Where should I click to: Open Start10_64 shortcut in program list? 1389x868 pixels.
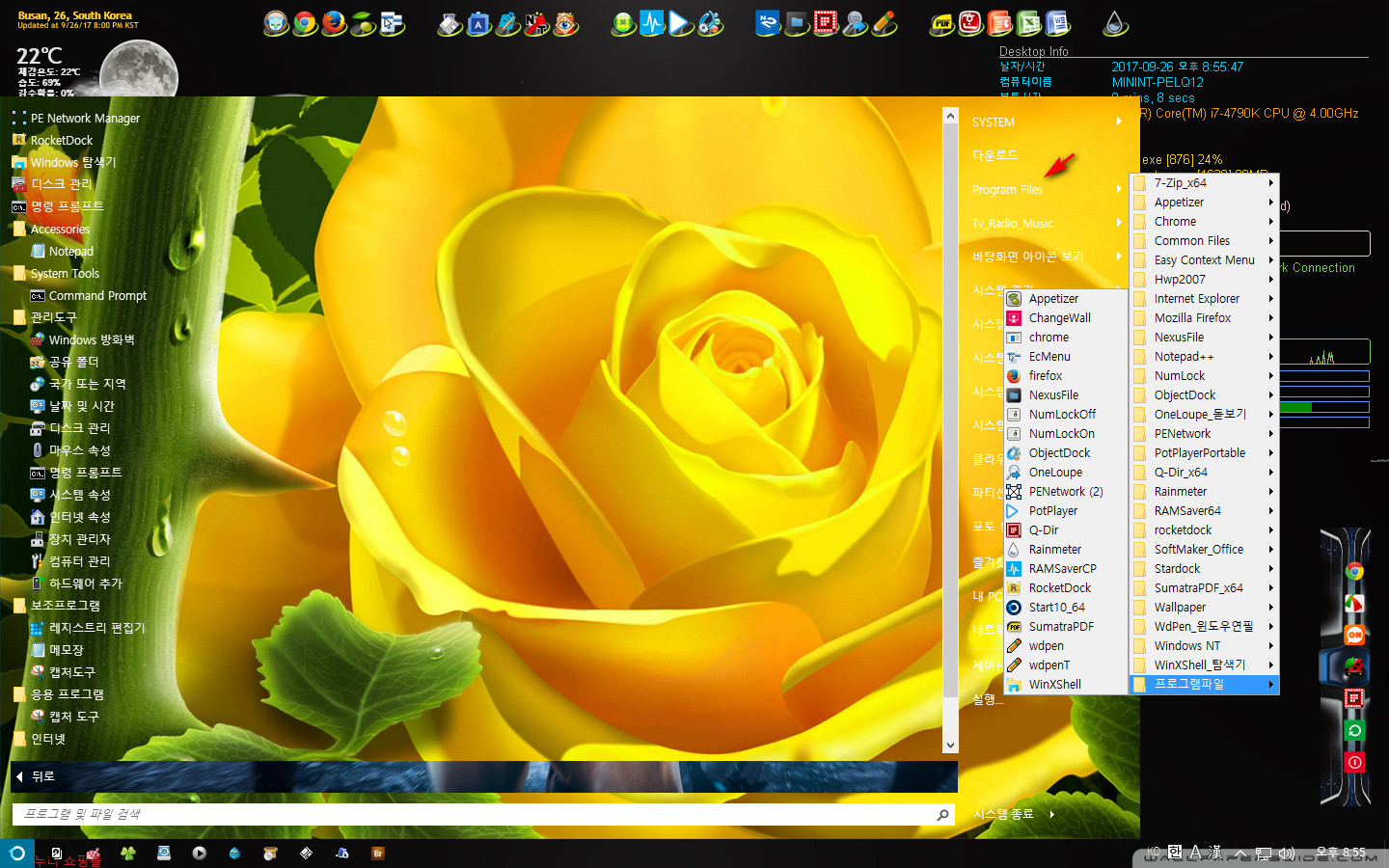coord(1056,608)
